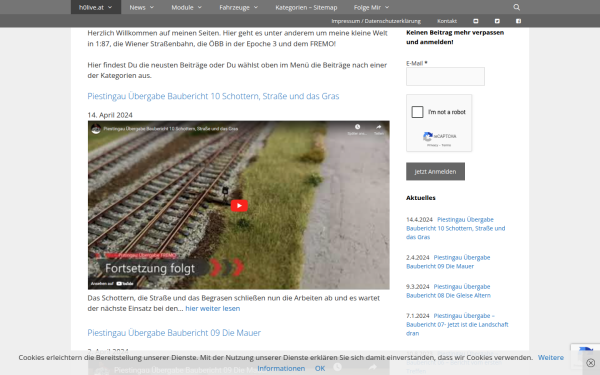Open Kategorien – Sitemap menu item

tap(306, 7)
